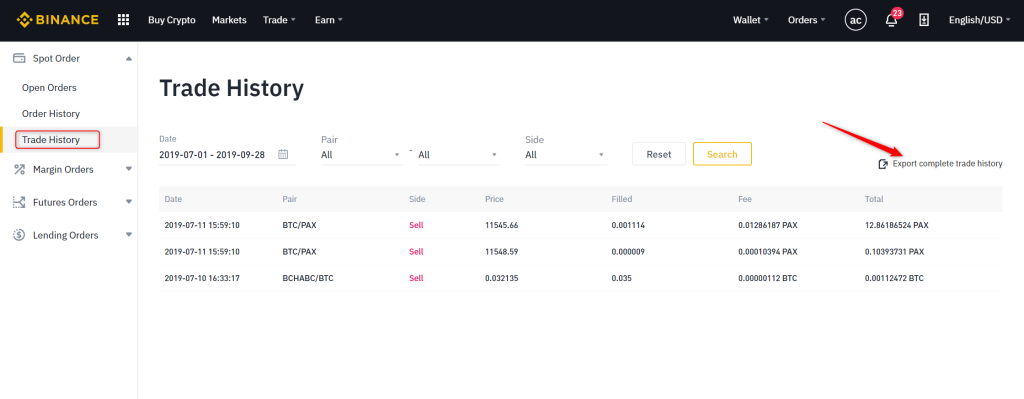The height and width of the screenshot is (399, 1024).
Task: Open the apps grid menu icon
Action: coord(123,20)
